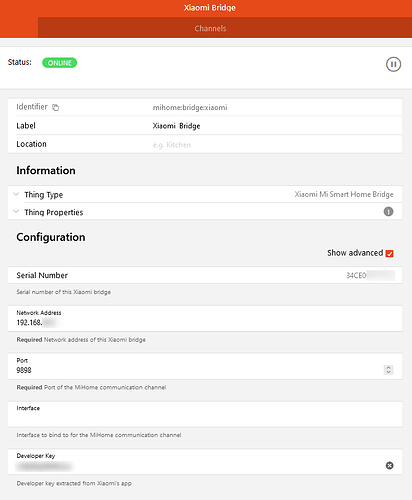Image resolution: width=412 pixels, height=500 pixels.
Task: Expand the Thing Type row chevron
Action: point(16,194)
